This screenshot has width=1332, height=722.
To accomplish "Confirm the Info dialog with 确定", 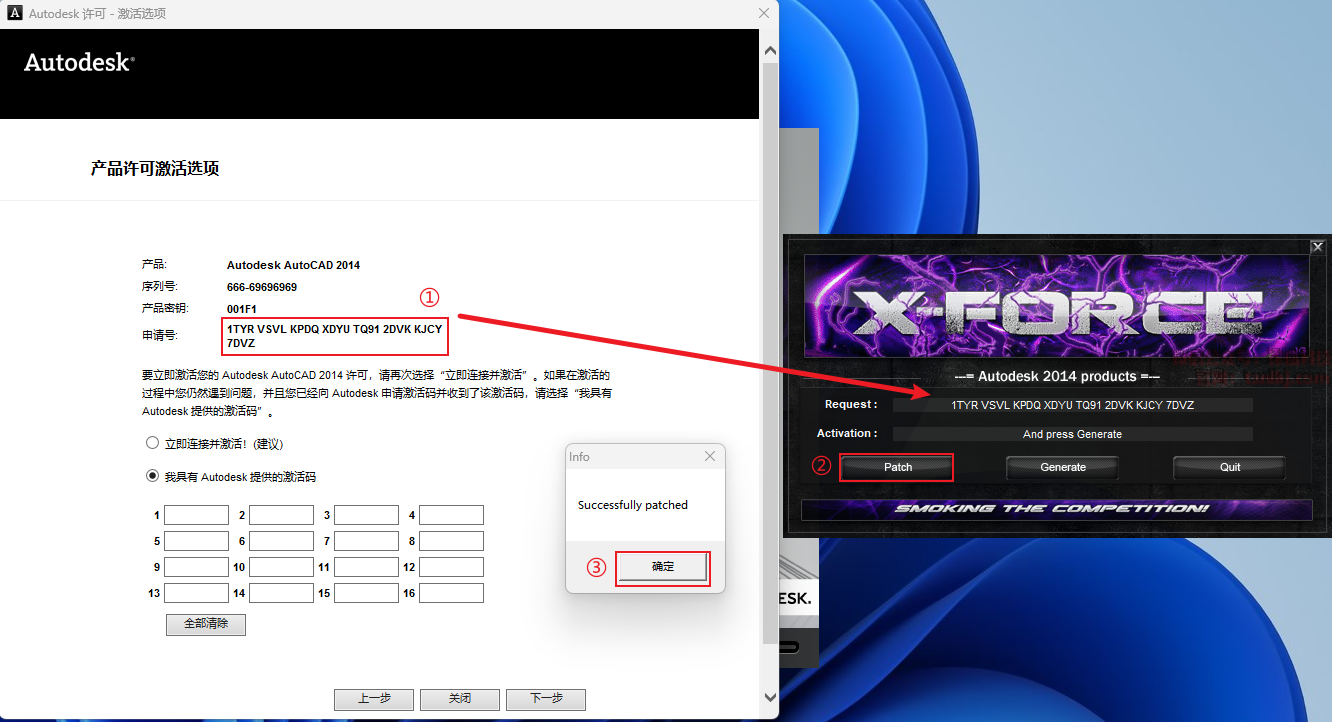I will click(x=663, y=567).
